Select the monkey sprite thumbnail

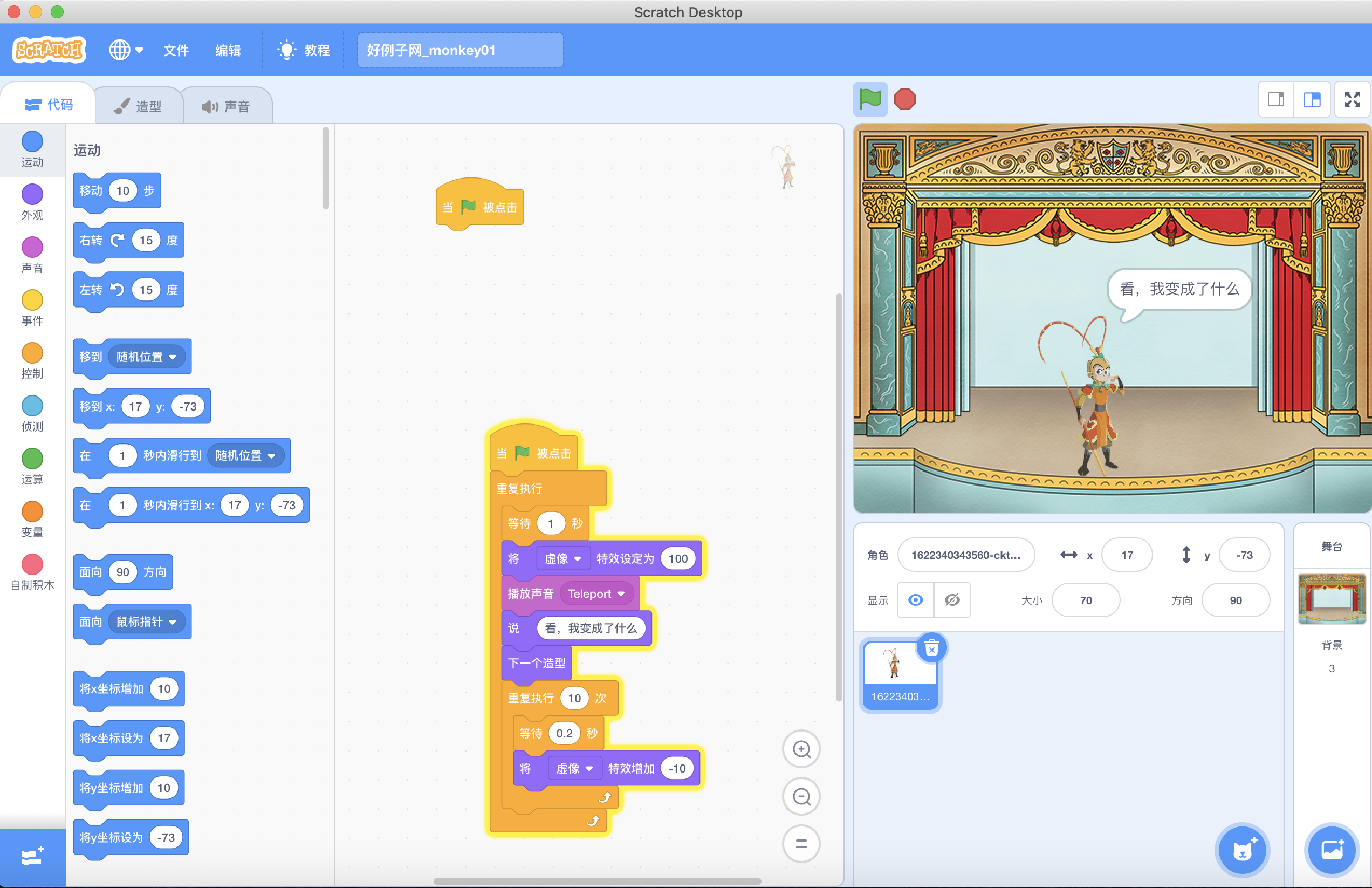coord(900,676)
